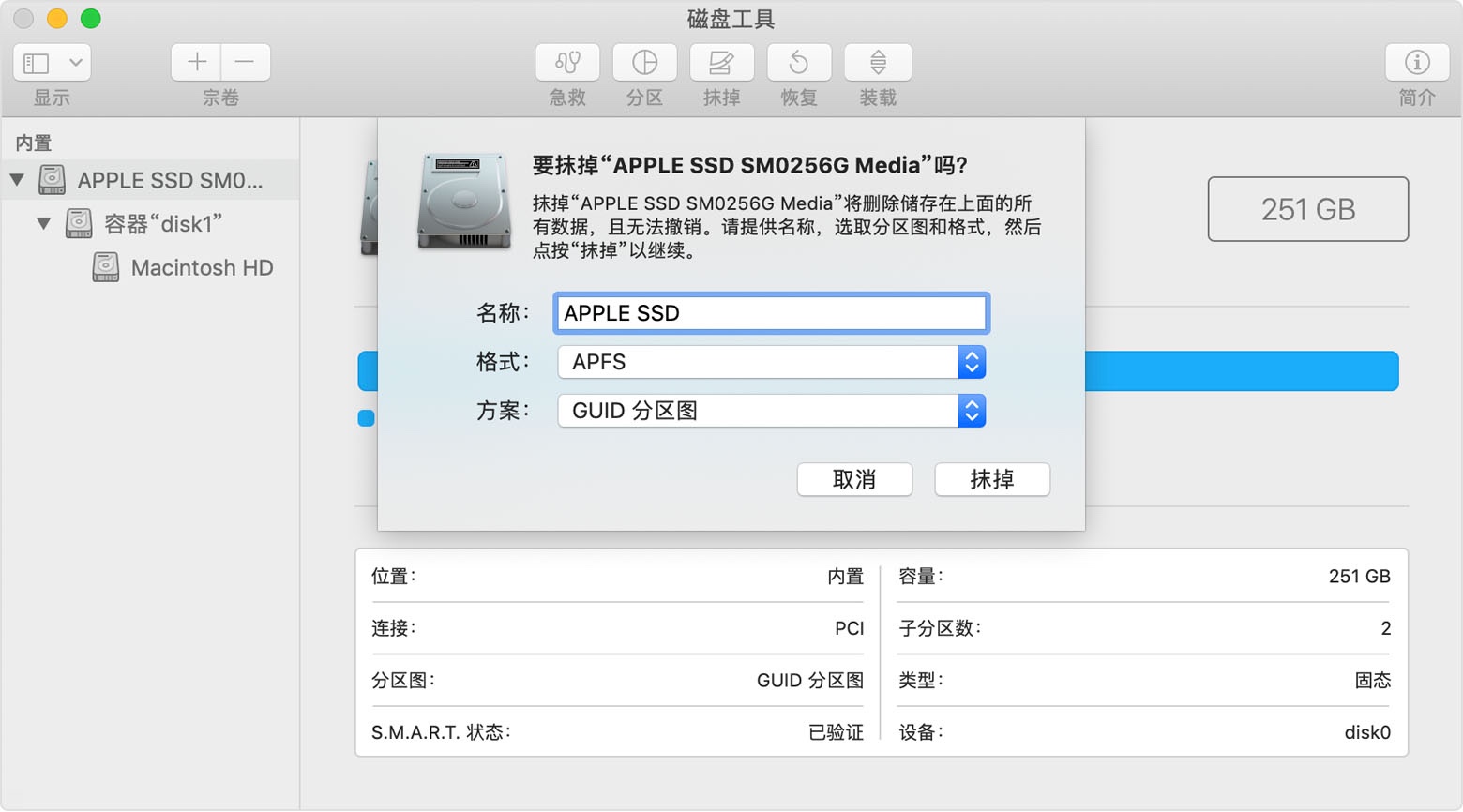Open the 格式 APFS format dropdown
This screenshot has height=812, width=1463.
click(x=771, y=362)
